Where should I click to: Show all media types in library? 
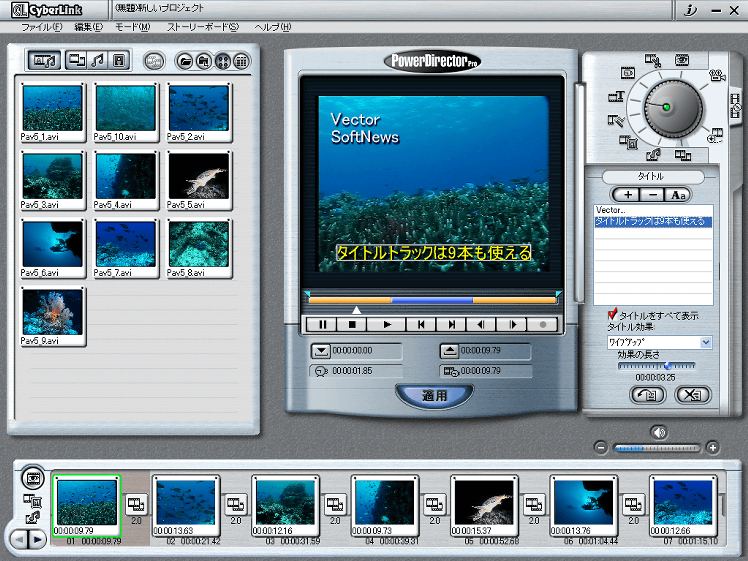pos(44,61)
